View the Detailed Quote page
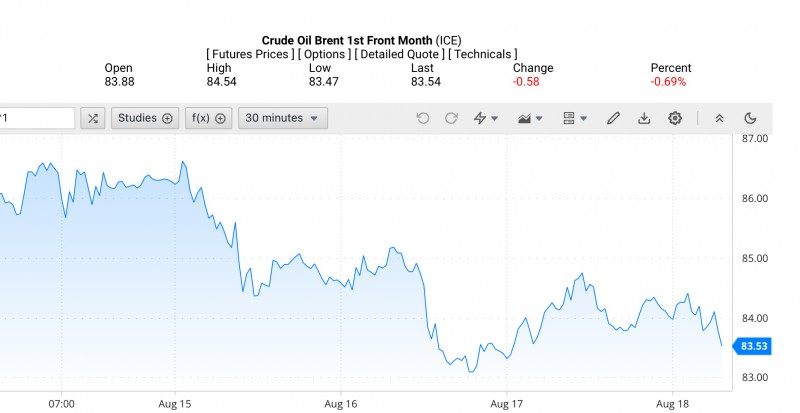Image resolution: width=800 pixels, height=413 pixels. point(399,54)
